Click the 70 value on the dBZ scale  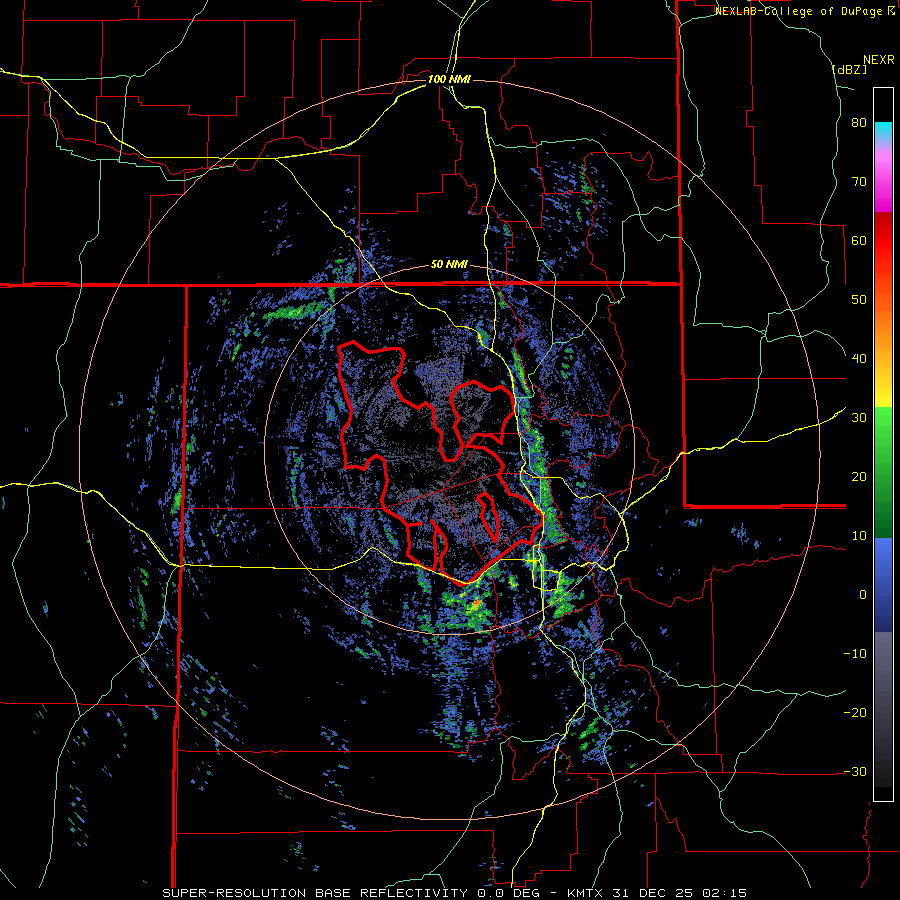(x=859, y=182)
